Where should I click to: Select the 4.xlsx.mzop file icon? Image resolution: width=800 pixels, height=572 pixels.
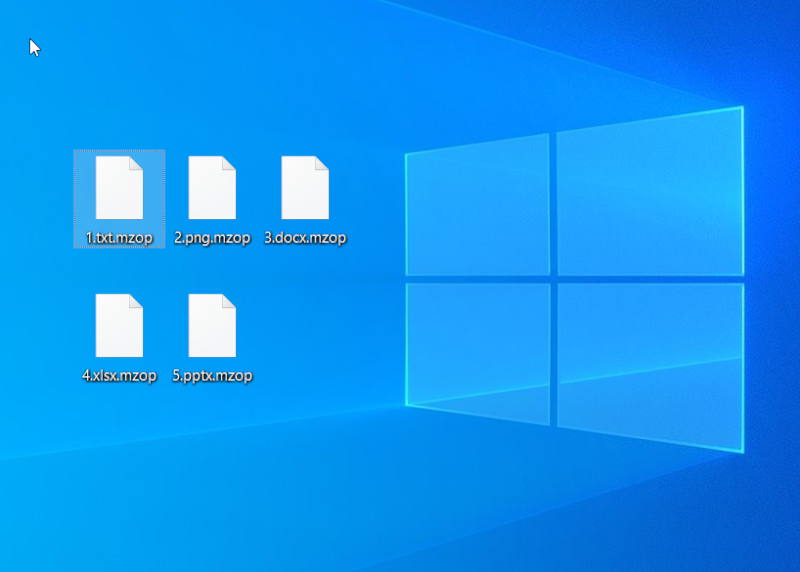(119, 326)
